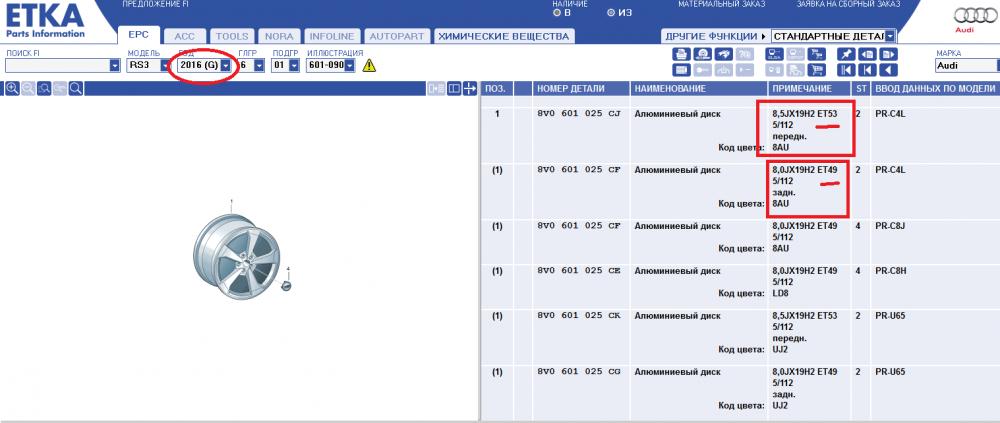Select the 'ИЗ' availability radio button
This screenshot has height=423, width=1000.
coord(611,13)
